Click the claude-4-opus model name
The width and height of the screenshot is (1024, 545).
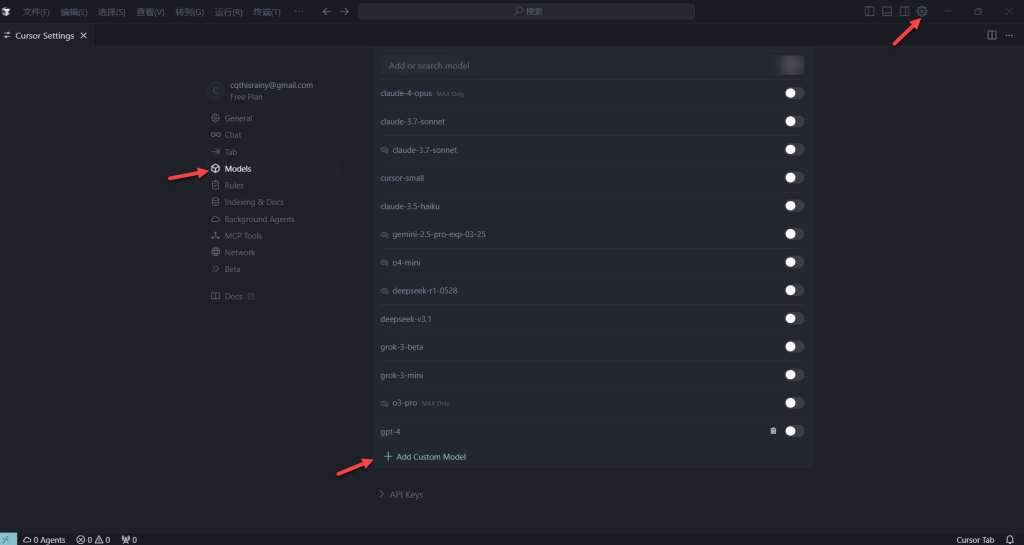tap(406, 93)
